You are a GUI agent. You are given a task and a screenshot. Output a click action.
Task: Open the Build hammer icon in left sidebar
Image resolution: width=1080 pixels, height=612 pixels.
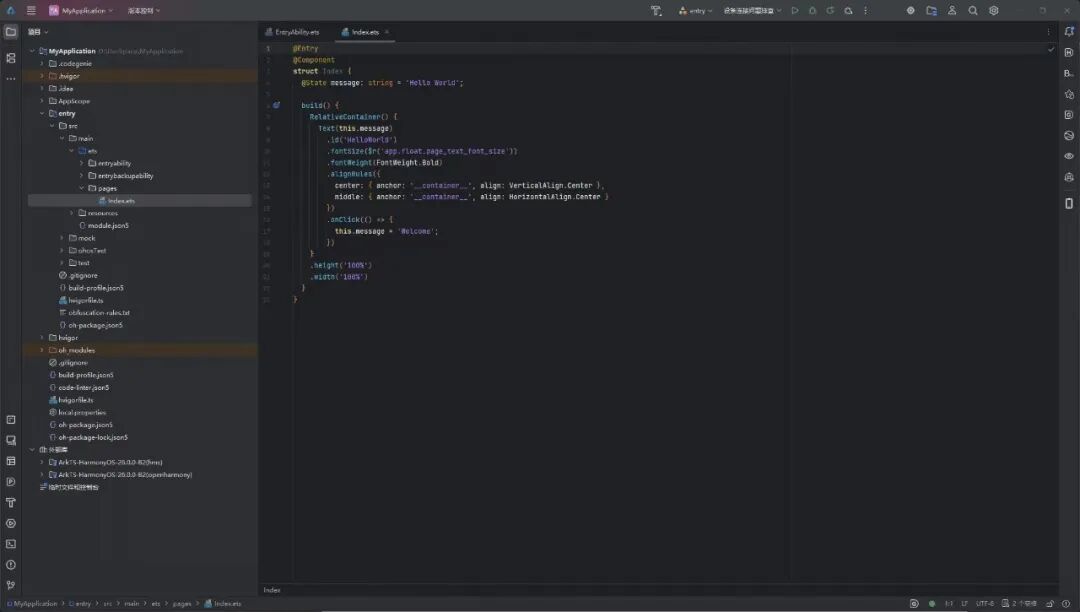pyautogui.click(x=11, y=503)
